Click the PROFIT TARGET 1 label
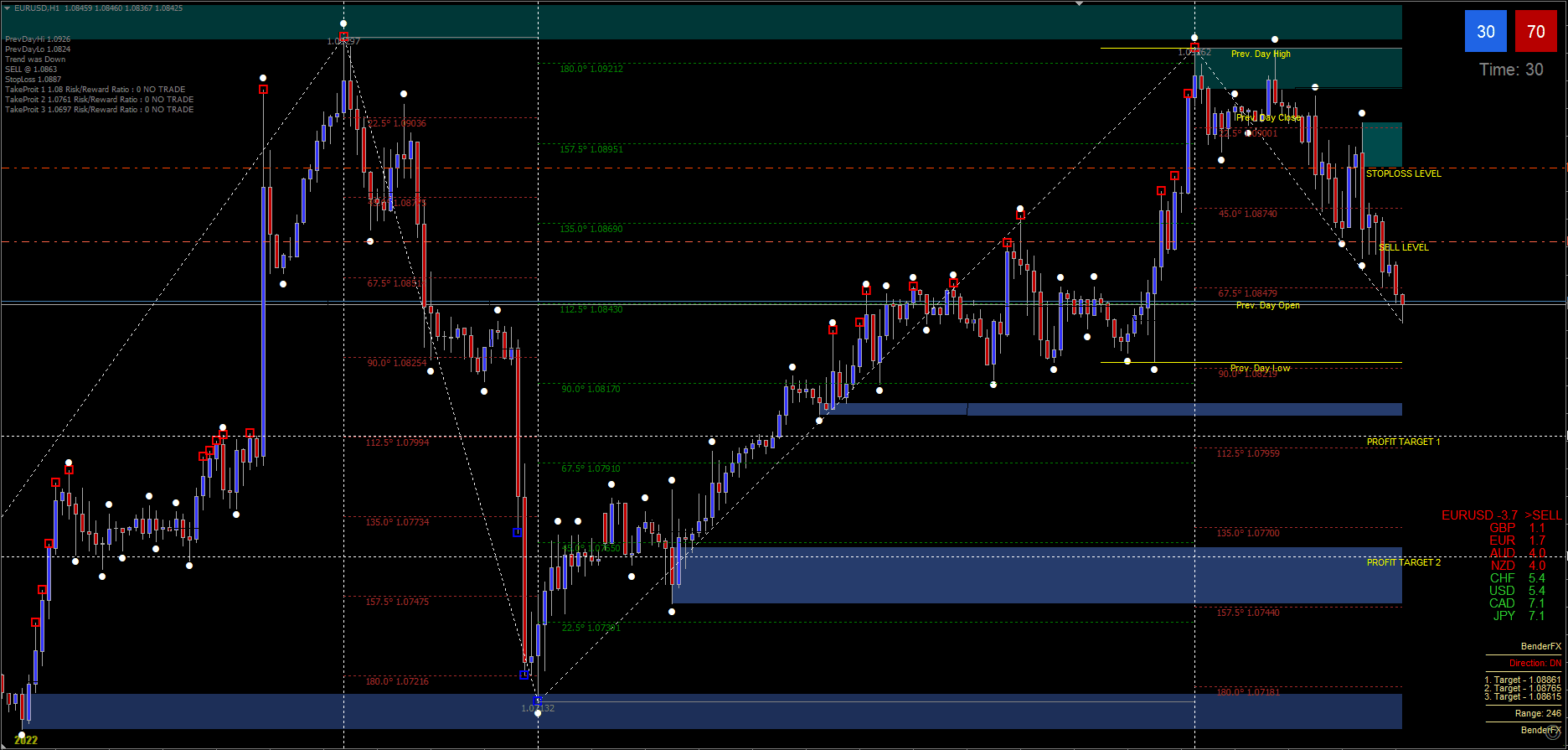The width and height of the screenshot is (1568, 750). [1403, 442]
